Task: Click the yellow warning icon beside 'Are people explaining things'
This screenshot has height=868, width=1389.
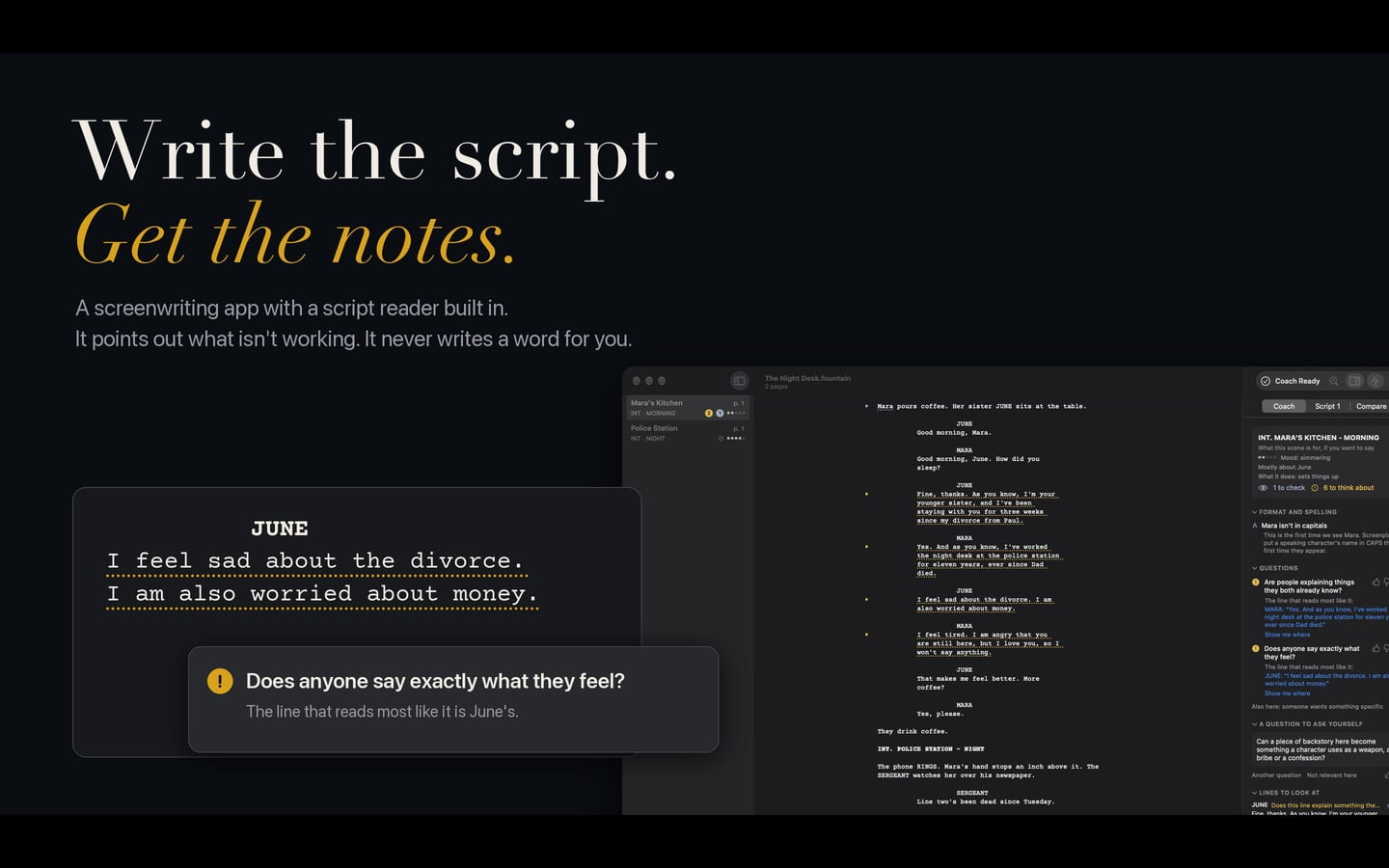Action: [x=1256, y=583]
